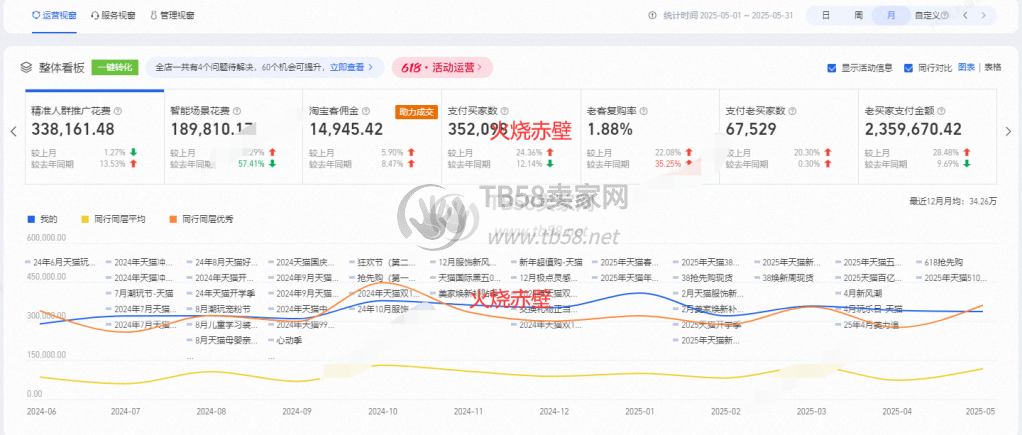Choose the 自定义 date range option
The height and width of the screenshot is (435, 1022).
tap(927, 15)
